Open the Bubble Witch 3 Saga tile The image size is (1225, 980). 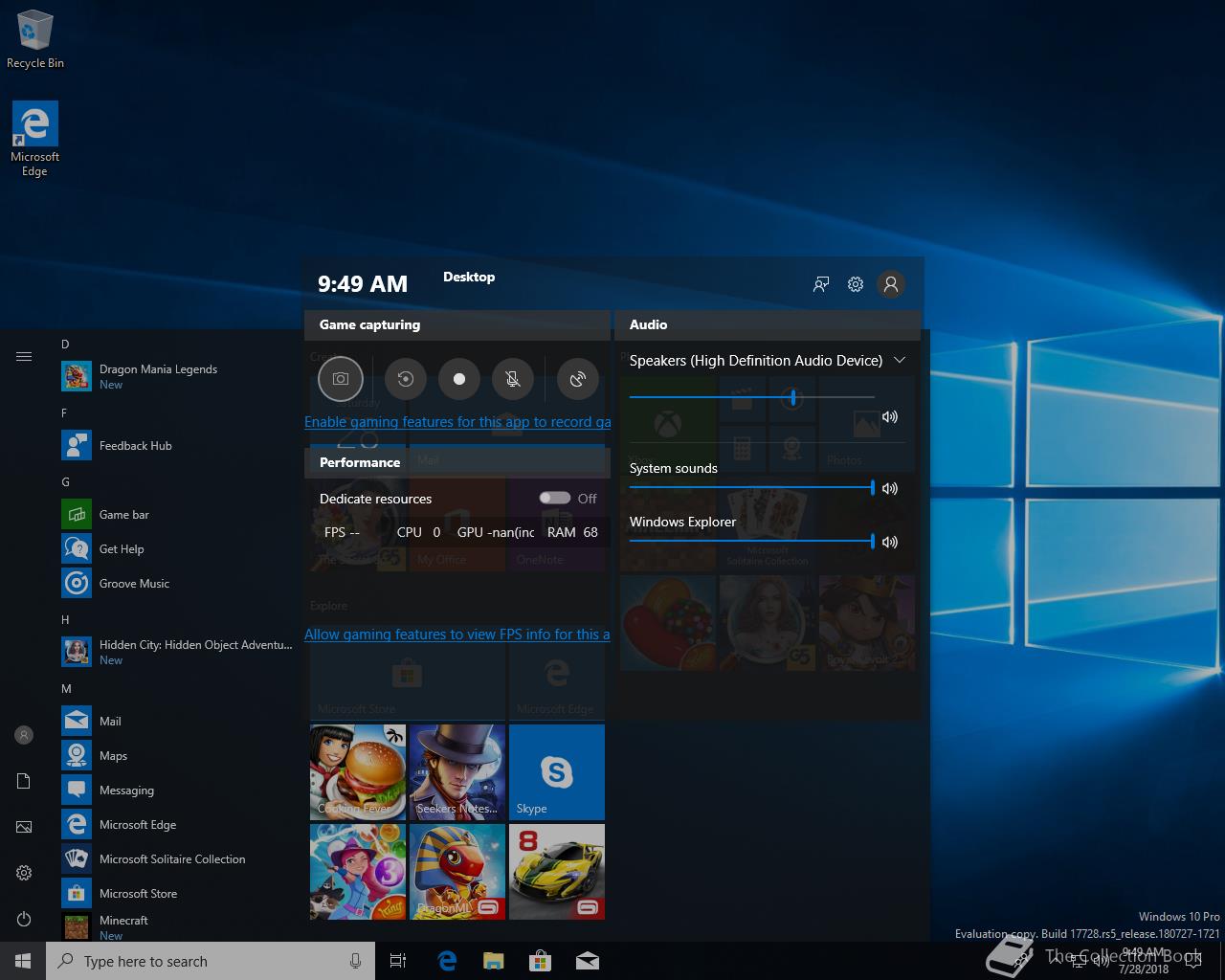(x=358, y=872)
